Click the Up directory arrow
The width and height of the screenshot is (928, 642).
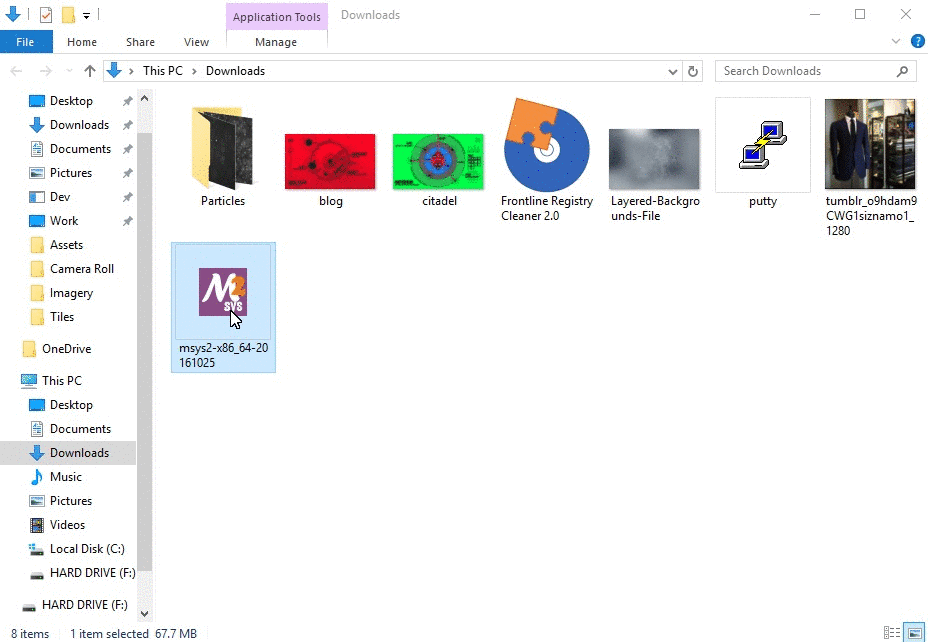(x=90, y=71)
